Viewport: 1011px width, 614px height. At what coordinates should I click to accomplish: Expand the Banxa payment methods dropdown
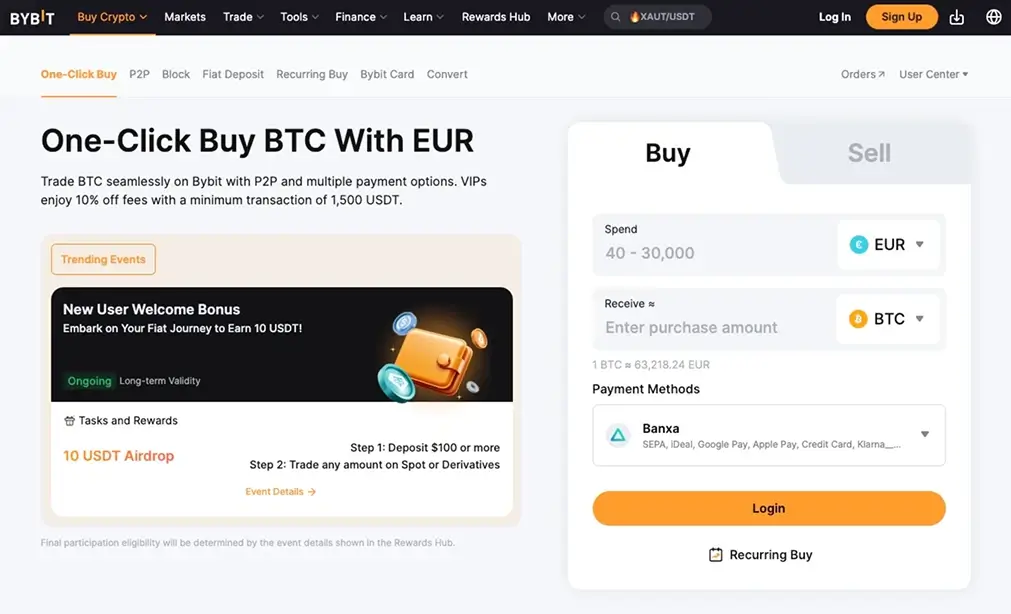(x=923, y=435)
